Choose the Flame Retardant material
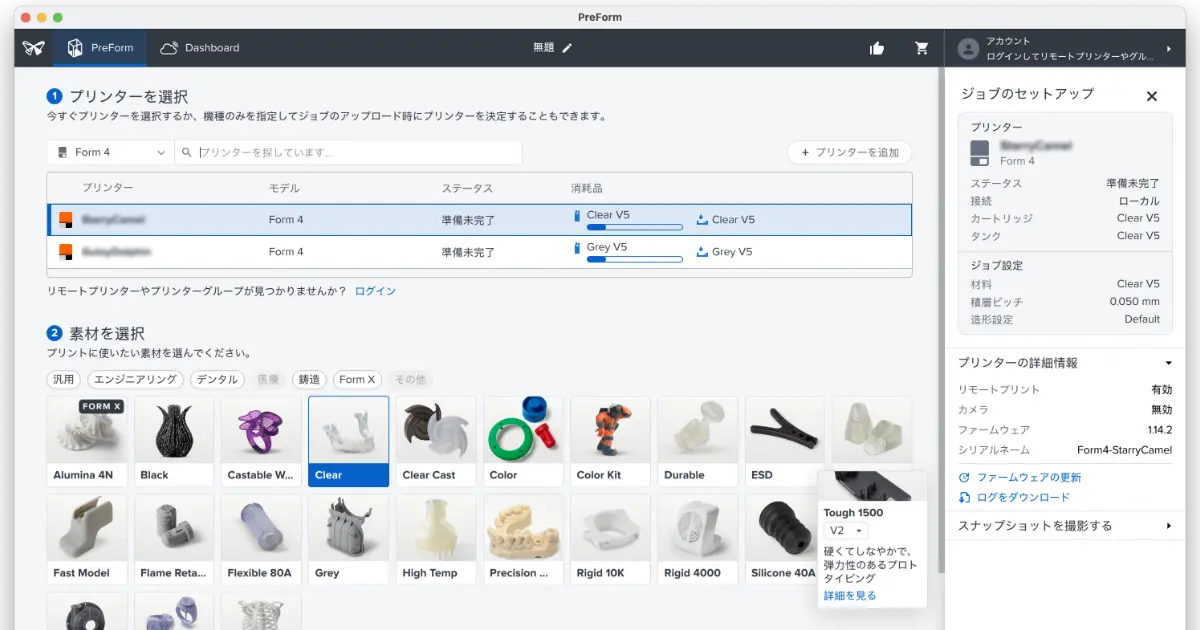This screenshot has width=1200, height=630. pyautogui.click(x=174, y=539)
